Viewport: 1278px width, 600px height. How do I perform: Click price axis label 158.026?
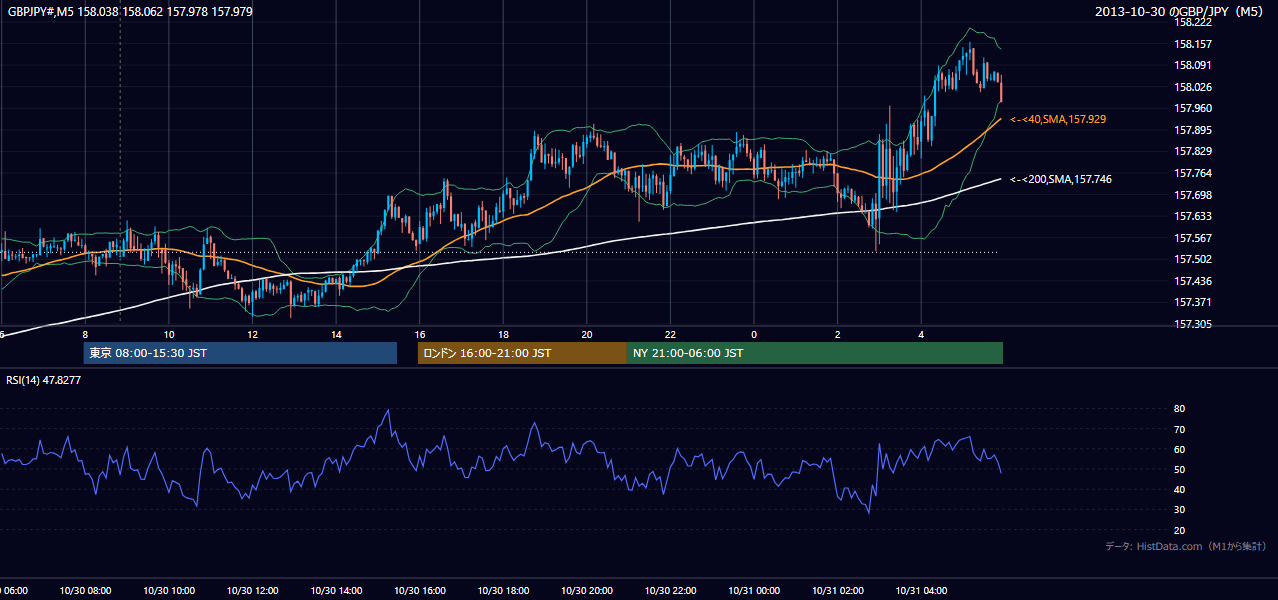[x=1193, y=87]
